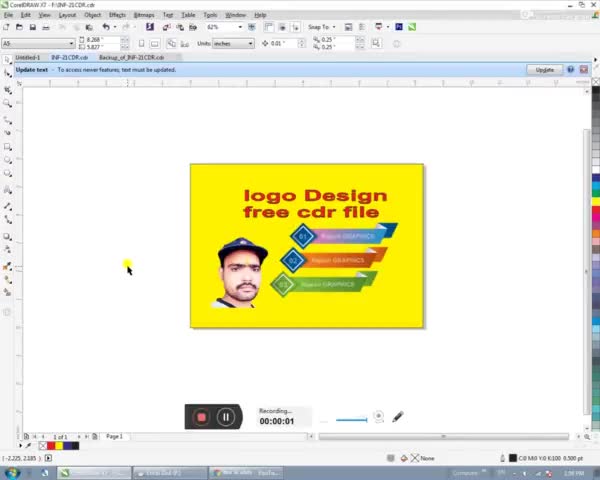Select the Freehand tool in toolbox

pyautogui.click(x=7, y=120)
